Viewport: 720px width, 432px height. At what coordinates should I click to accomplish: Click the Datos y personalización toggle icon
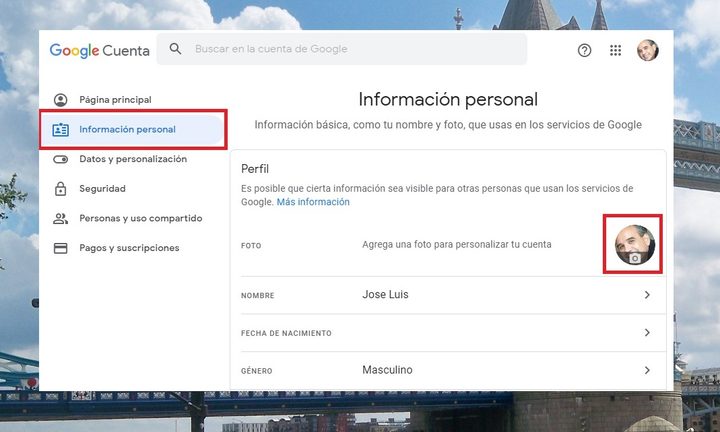pyautogui.click(x=61, y=159)
